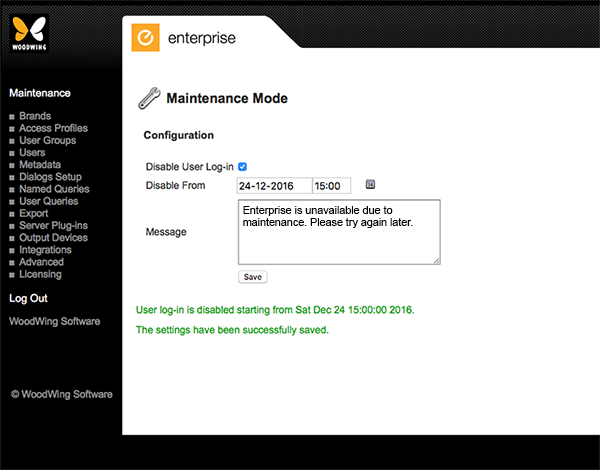Click the Disable From date field
Viewport: 600px width, 470px height.
tap(274, 186)
